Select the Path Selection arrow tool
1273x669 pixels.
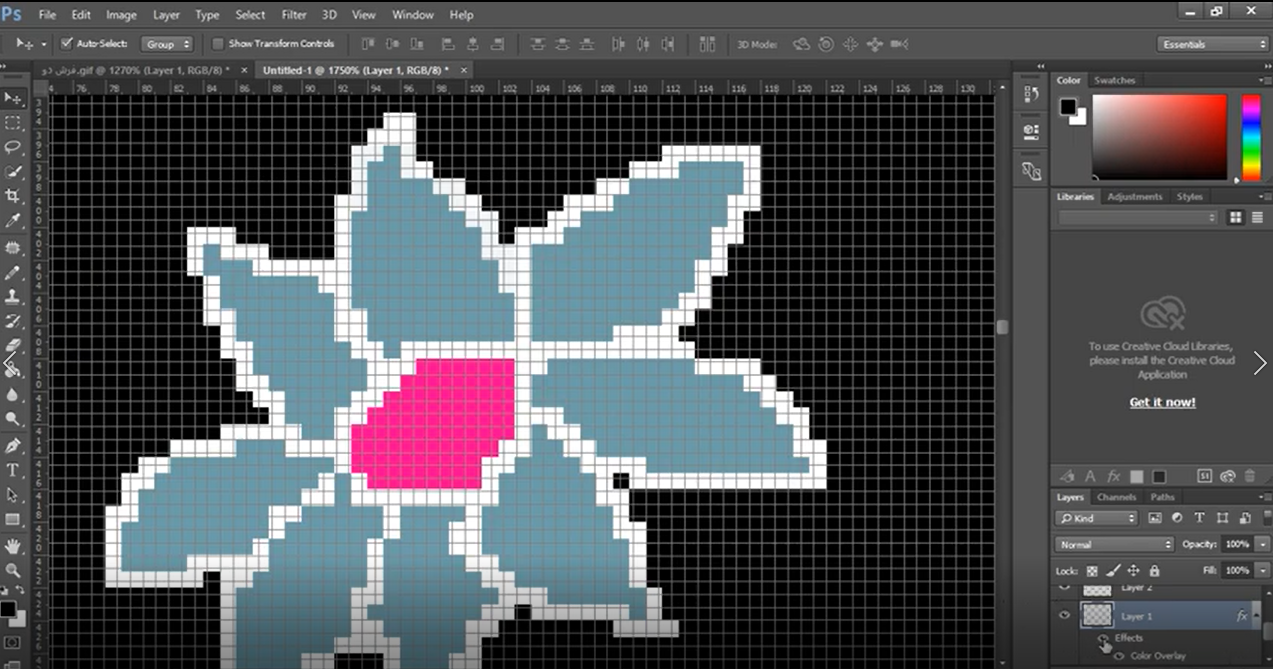click(x=13, y=495)
